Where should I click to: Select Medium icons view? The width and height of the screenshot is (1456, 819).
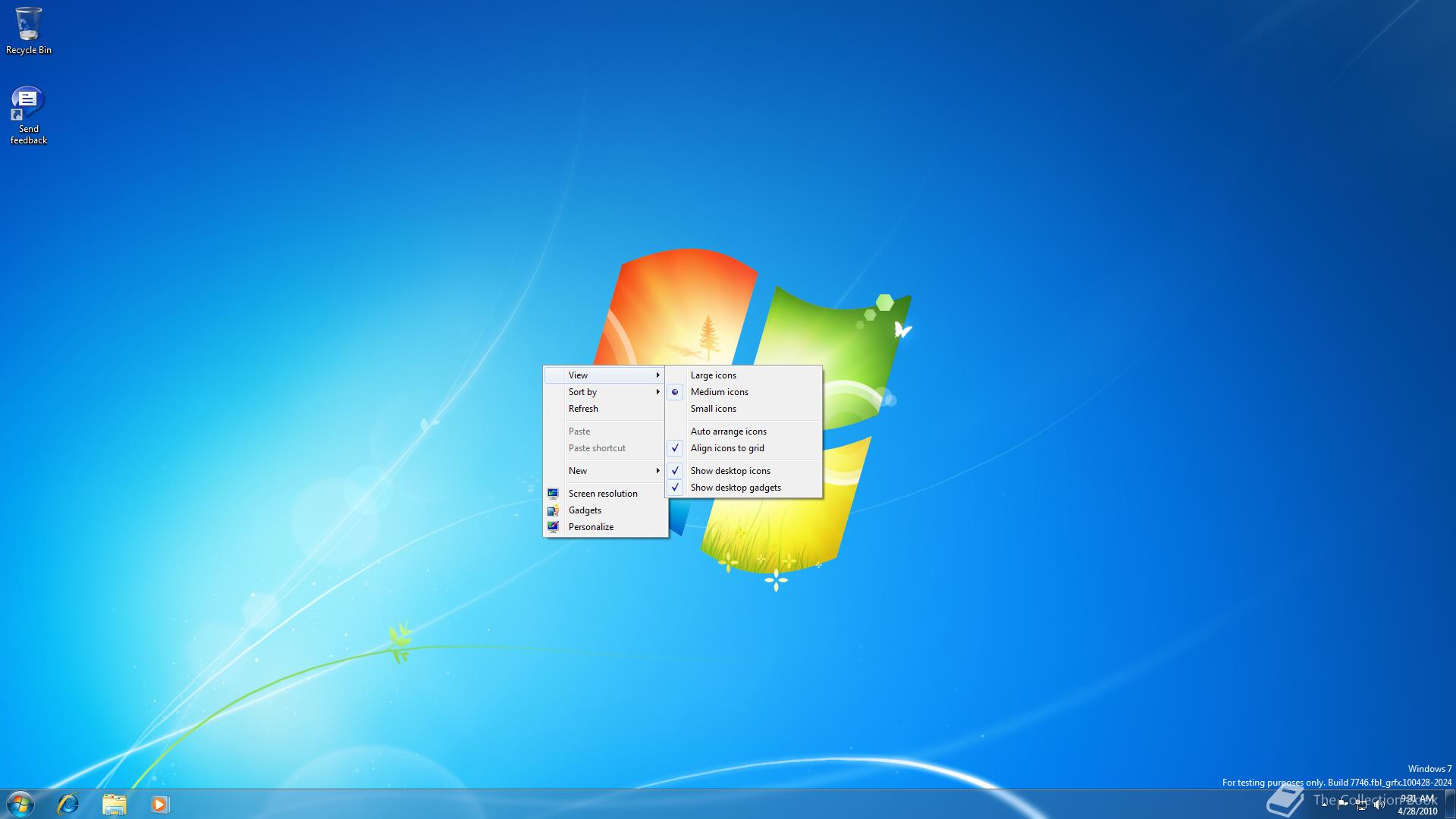coord(744,392)
